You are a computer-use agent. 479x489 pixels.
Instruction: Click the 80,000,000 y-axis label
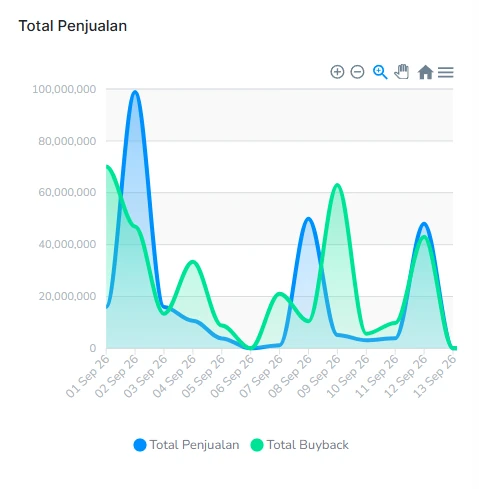(x=67, y=141)
